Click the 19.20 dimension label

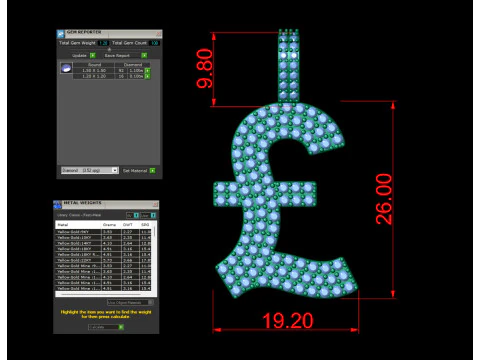tap(288, 320)
